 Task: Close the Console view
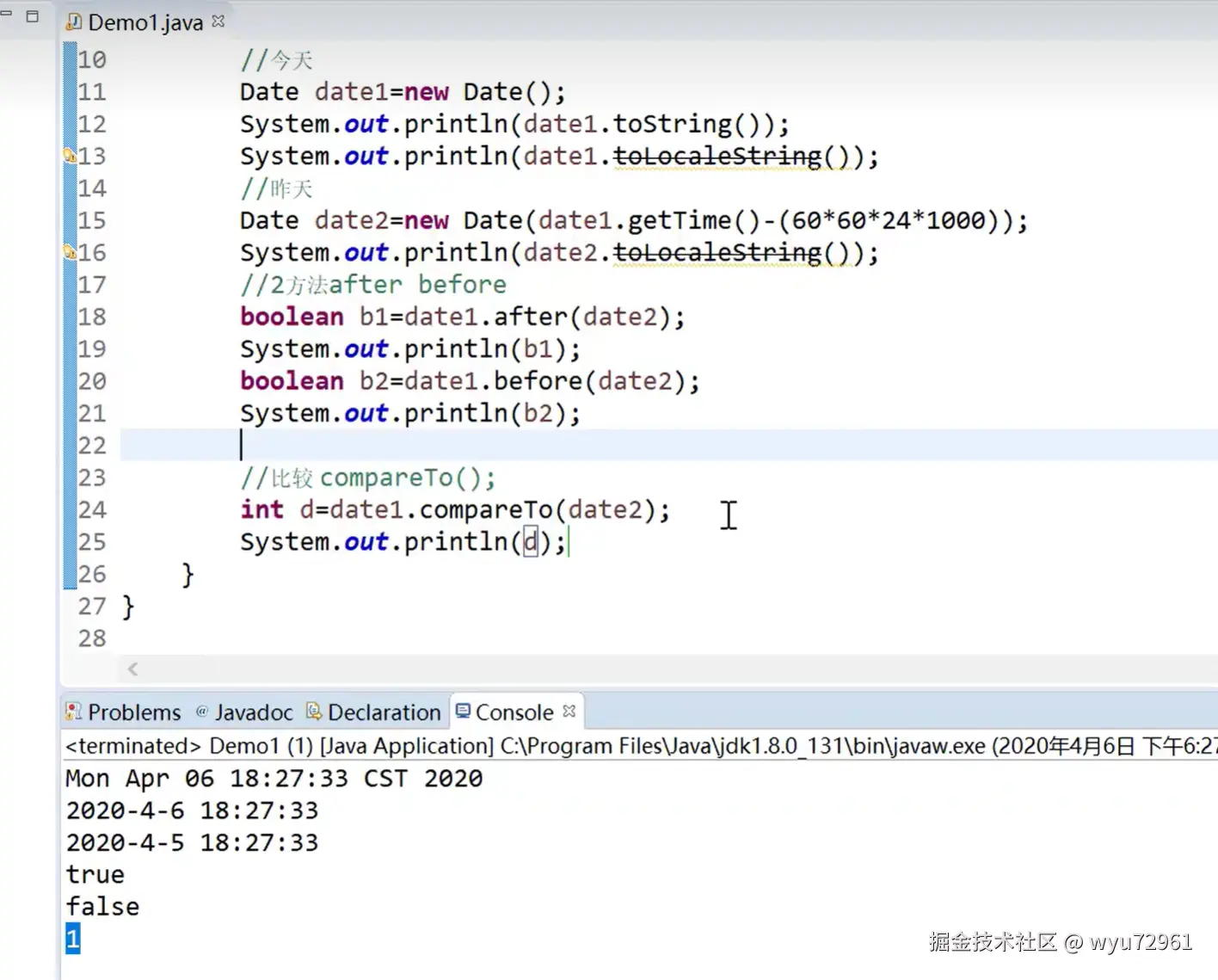pyautogui.click(x=569, y=711)
